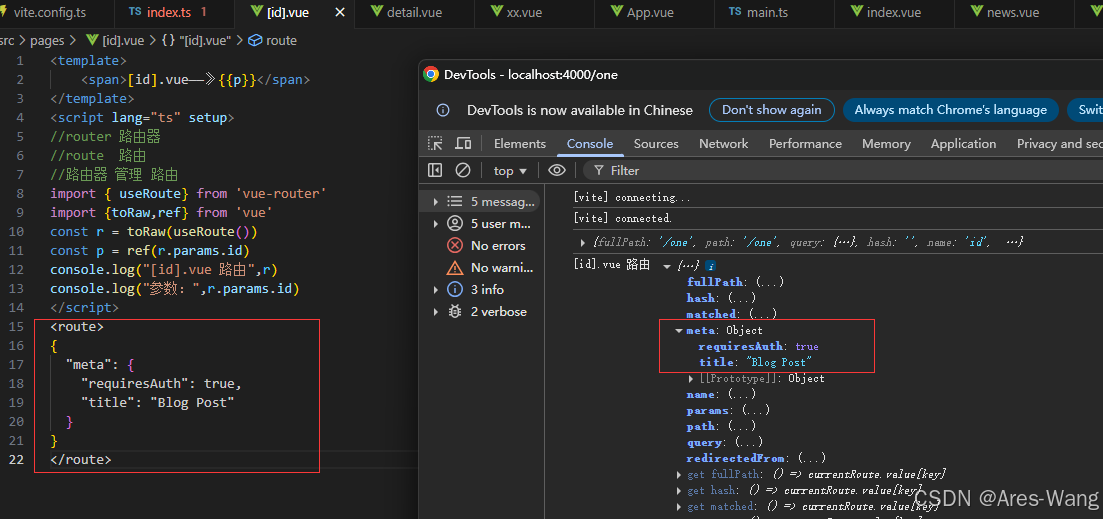Open the Sources tab
The height and width of the screenshot is (519, 1103).
click(656, 143)
